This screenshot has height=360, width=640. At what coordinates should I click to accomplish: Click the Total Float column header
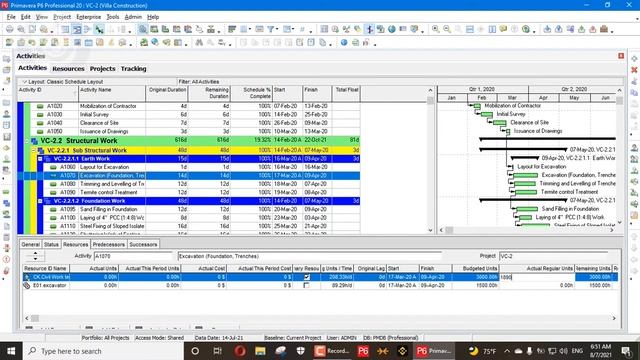pos(347,93)
